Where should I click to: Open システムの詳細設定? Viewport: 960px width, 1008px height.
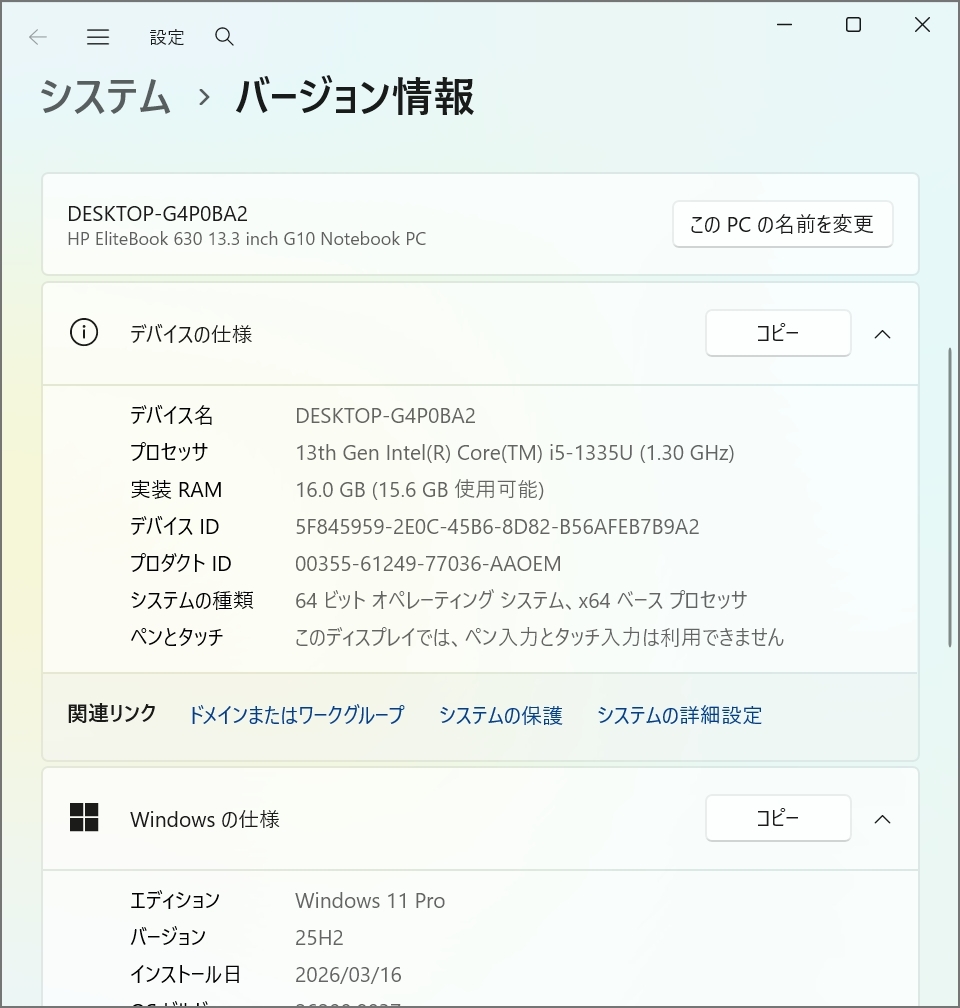tap(679, 715)
